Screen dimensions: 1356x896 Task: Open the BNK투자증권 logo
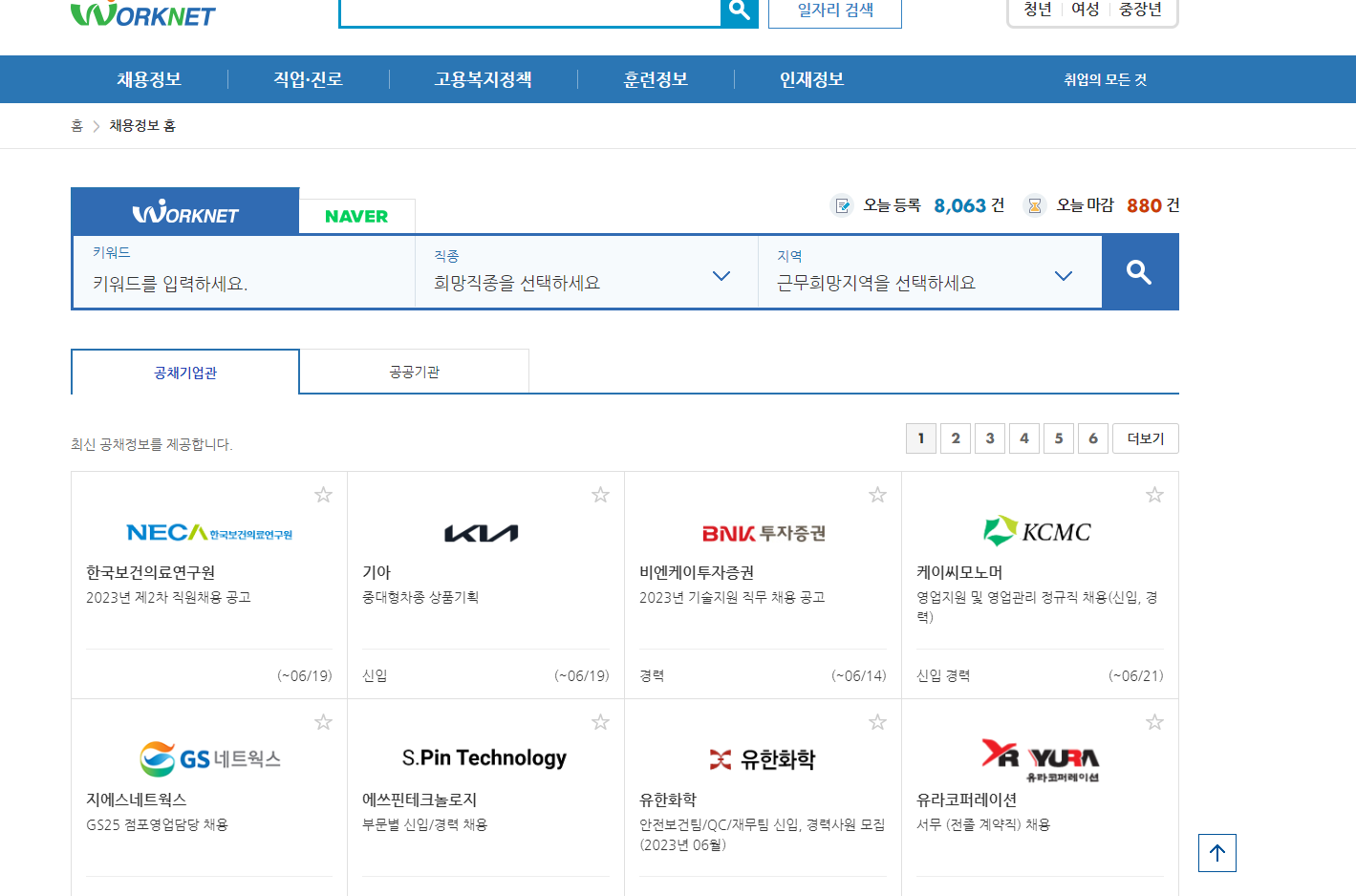tap(764, 533)
